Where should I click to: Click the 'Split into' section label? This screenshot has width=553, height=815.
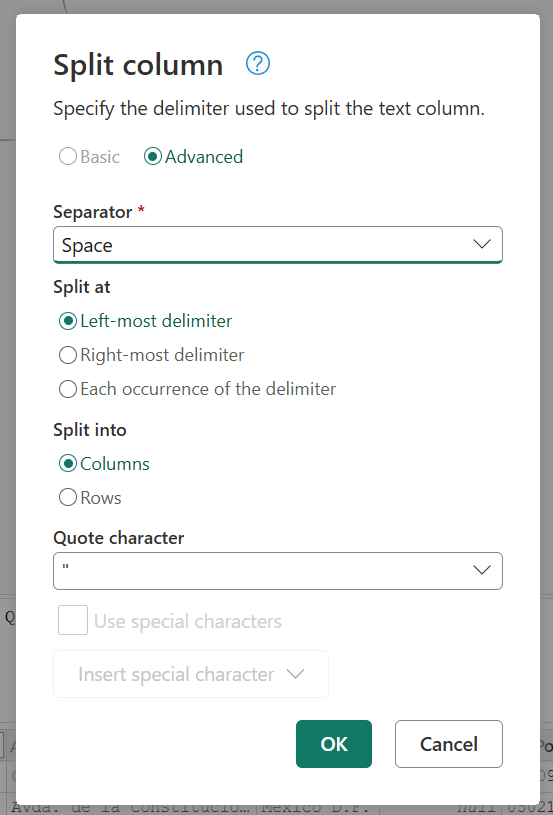tap(90, 430)
